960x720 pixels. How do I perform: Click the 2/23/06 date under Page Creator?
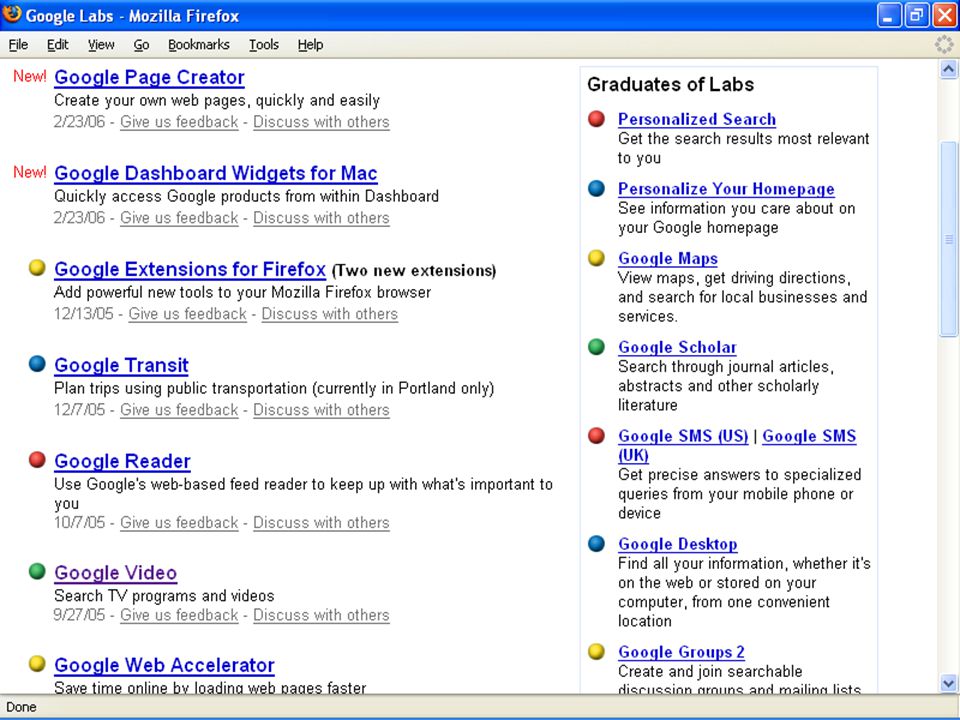[x=80, y=122]
